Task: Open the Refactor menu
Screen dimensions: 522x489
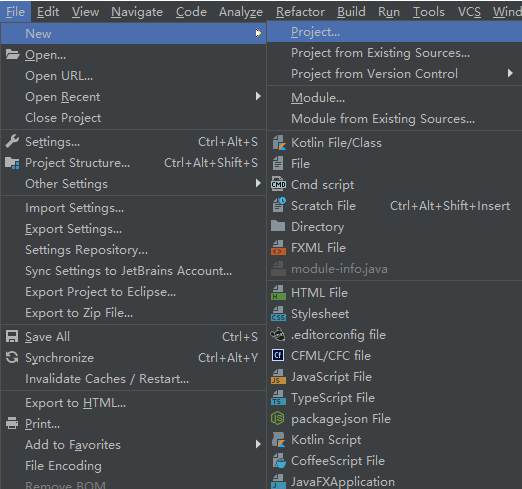Action: [300, 12]
